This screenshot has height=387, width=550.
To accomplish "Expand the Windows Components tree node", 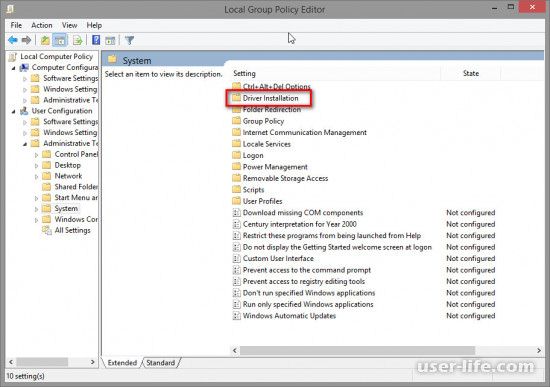I will pos(36,220).
